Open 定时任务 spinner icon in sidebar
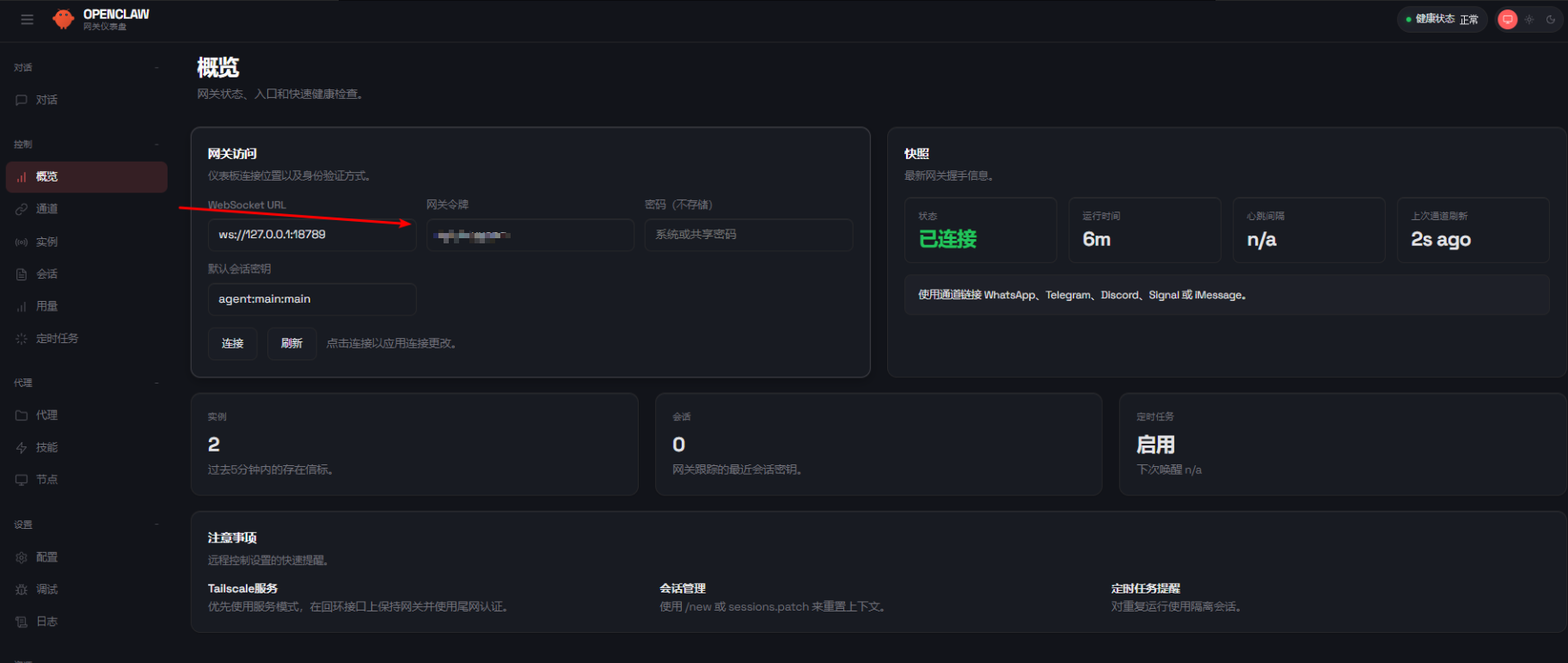 pyautogui.click(x=21, y=339)
